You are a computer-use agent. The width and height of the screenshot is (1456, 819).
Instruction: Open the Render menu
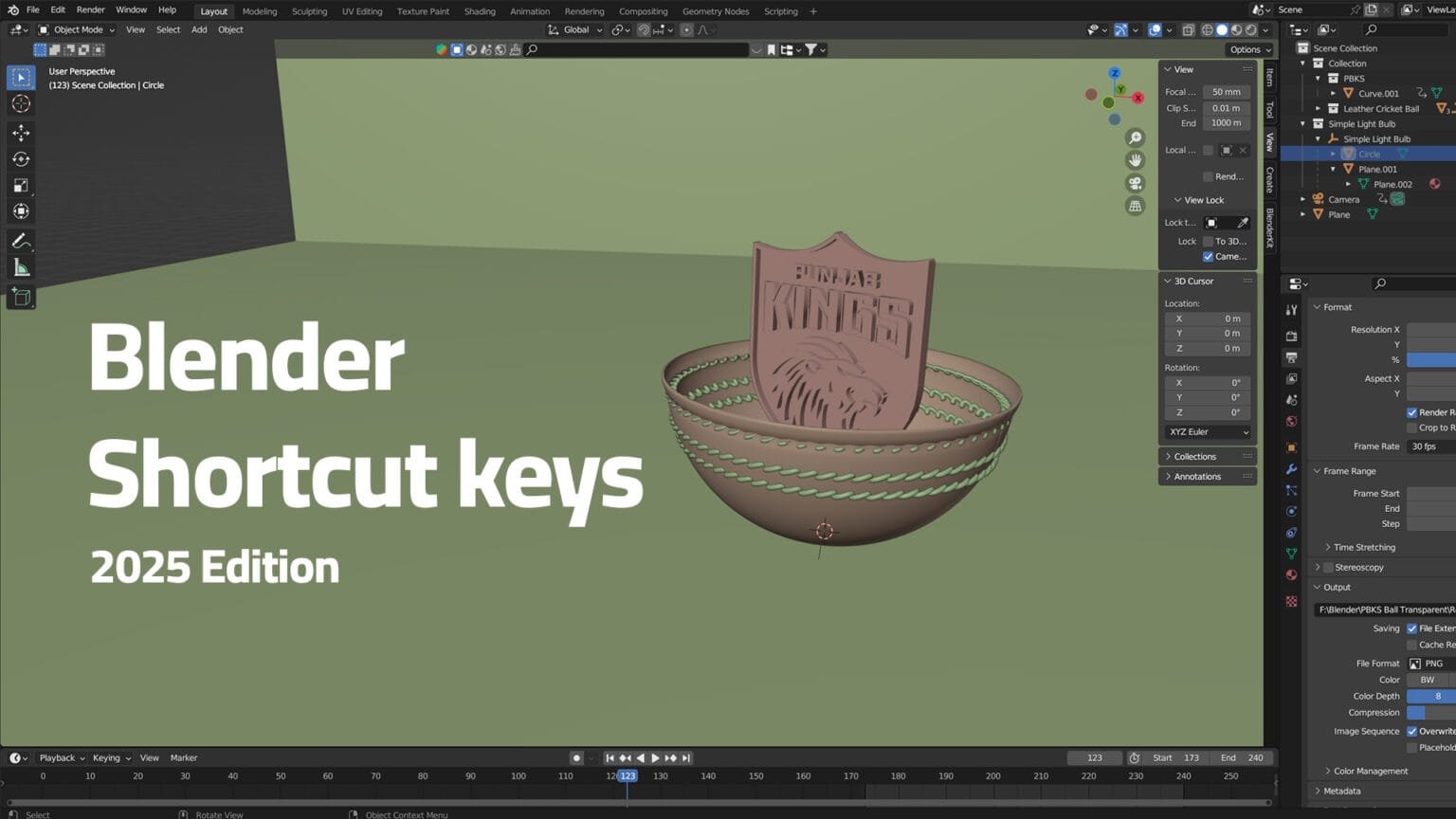(90, 10)
